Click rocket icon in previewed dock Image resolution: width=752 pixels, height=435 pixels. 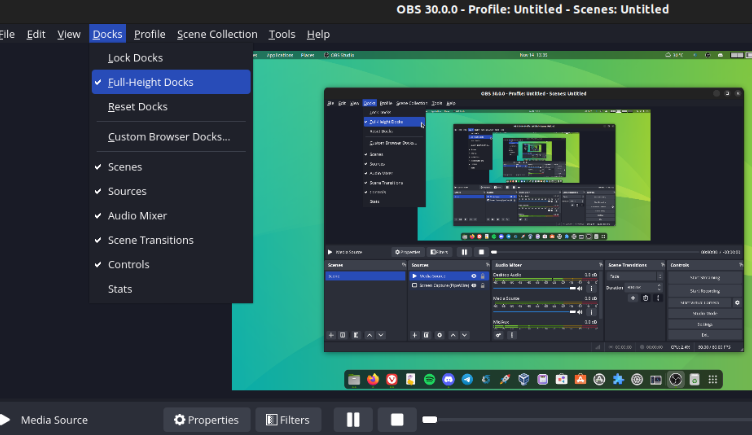click(x=505, y=380)
